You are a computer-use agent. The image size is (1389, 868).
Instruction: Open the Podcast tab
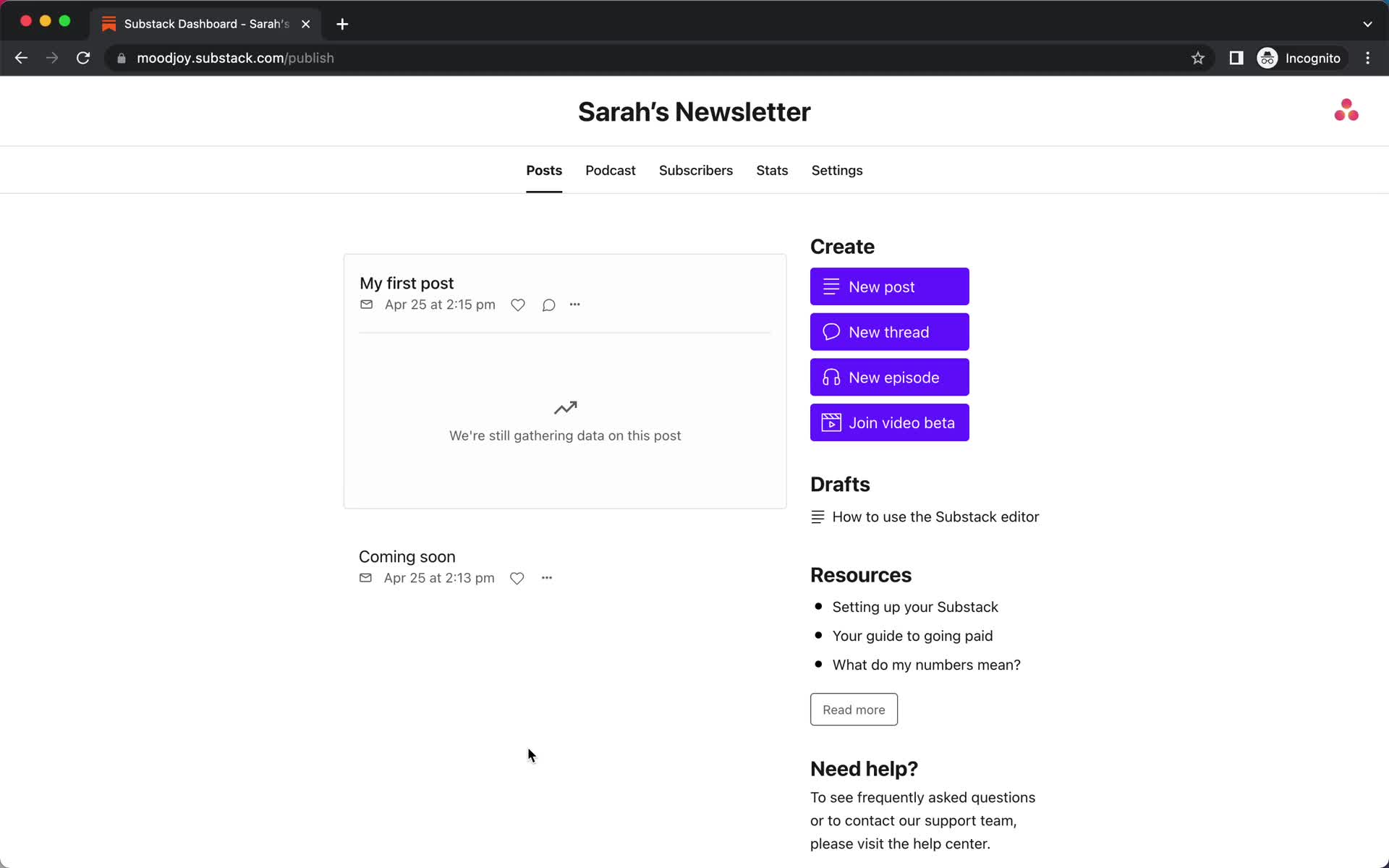(611, 171)
